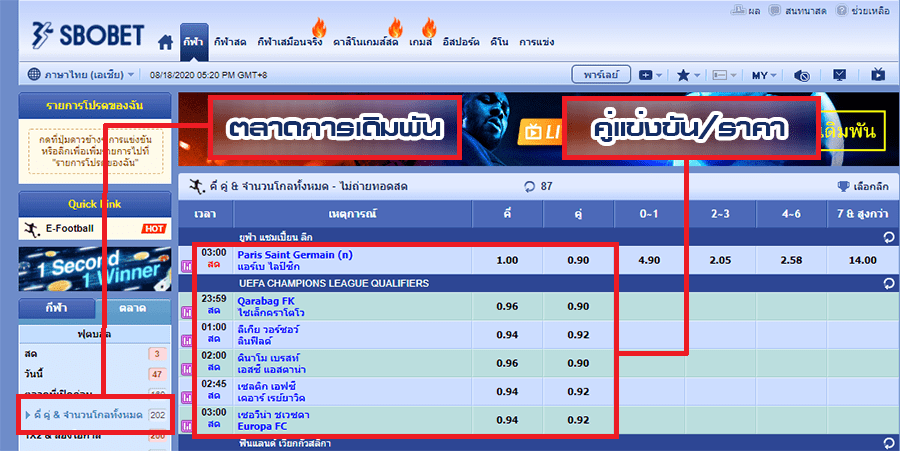Click the bet slip plus icon
Viewport: 900px width, 451px height.
click(x=646, y=75)
